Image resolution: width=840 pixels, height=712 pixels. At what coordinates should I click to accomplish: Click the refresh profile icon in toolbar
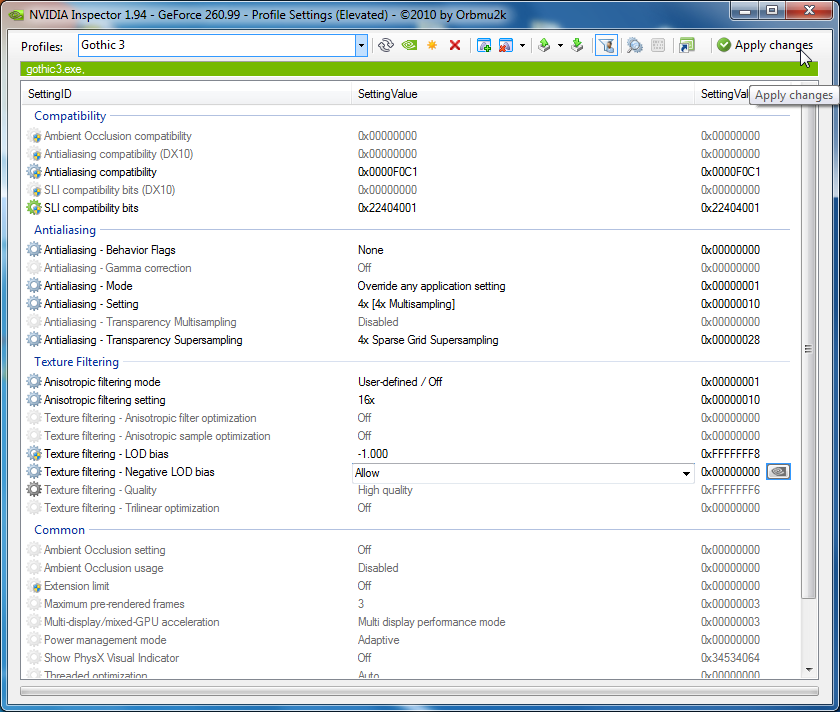click(x=386, y=45)
